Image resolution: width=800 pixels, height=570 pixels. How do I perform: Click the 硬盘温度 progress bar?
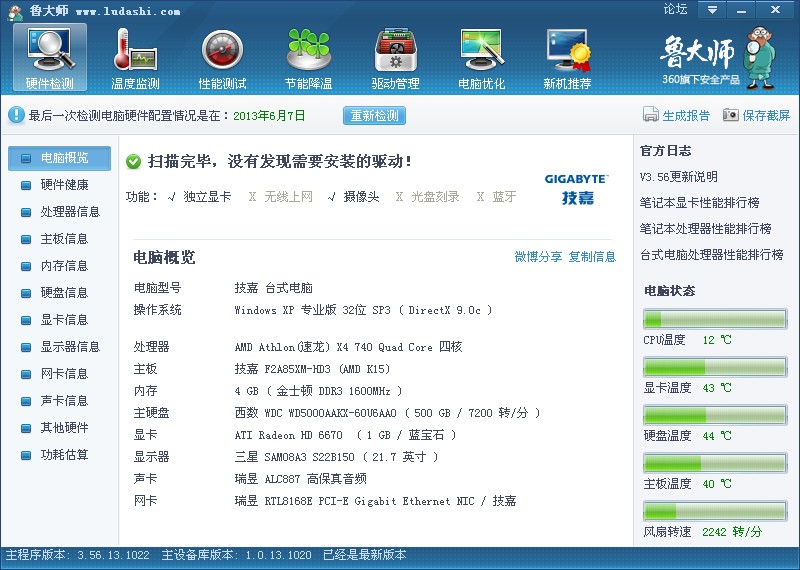(x=715, y=415)
